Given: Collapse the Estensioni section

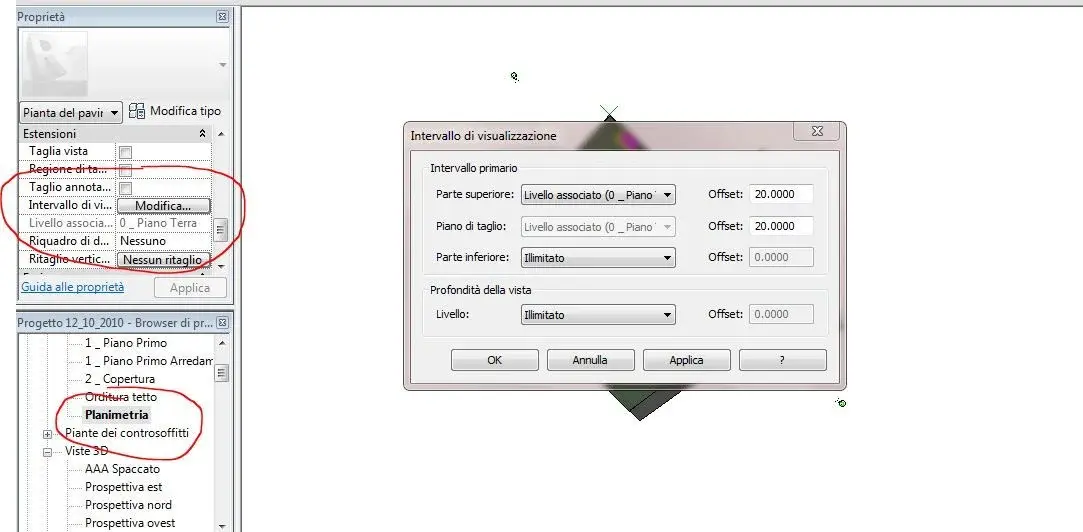Looking at the screenshot, I should point(202,133).
